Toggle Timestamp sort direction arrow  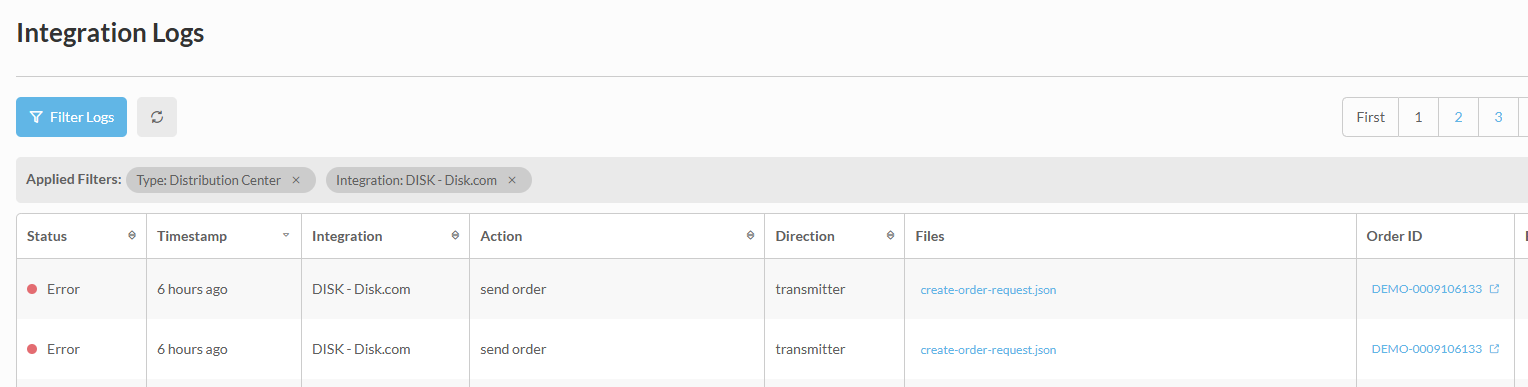286,236
